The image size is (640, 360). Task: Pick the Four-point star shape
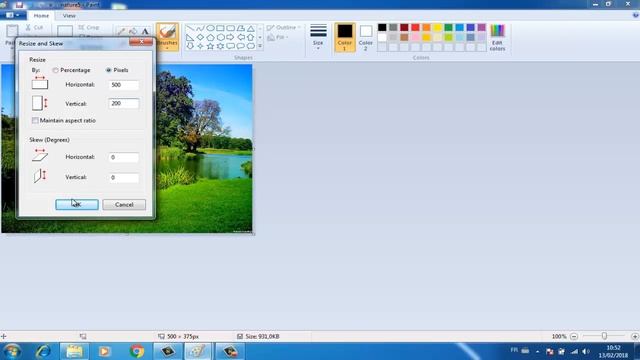coord(200,46)
